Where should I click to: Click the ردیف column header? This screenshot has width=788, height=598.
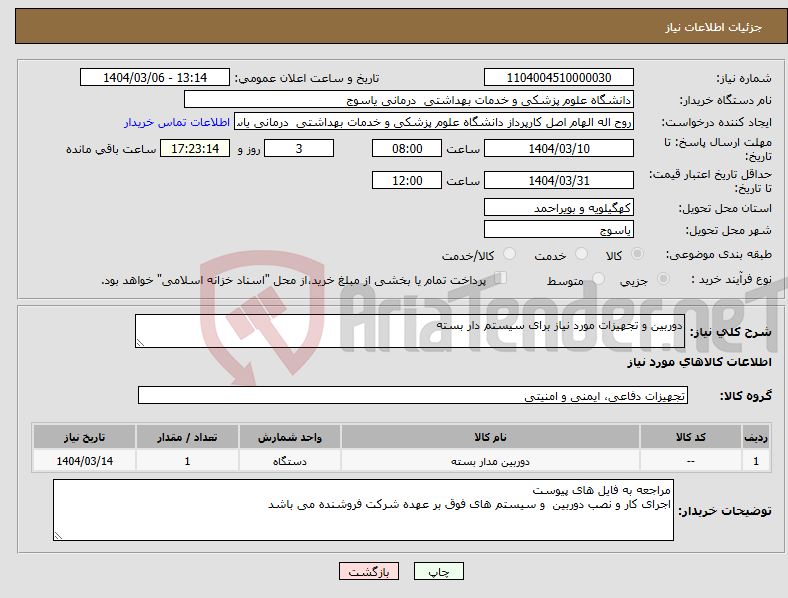coord(756,437)
